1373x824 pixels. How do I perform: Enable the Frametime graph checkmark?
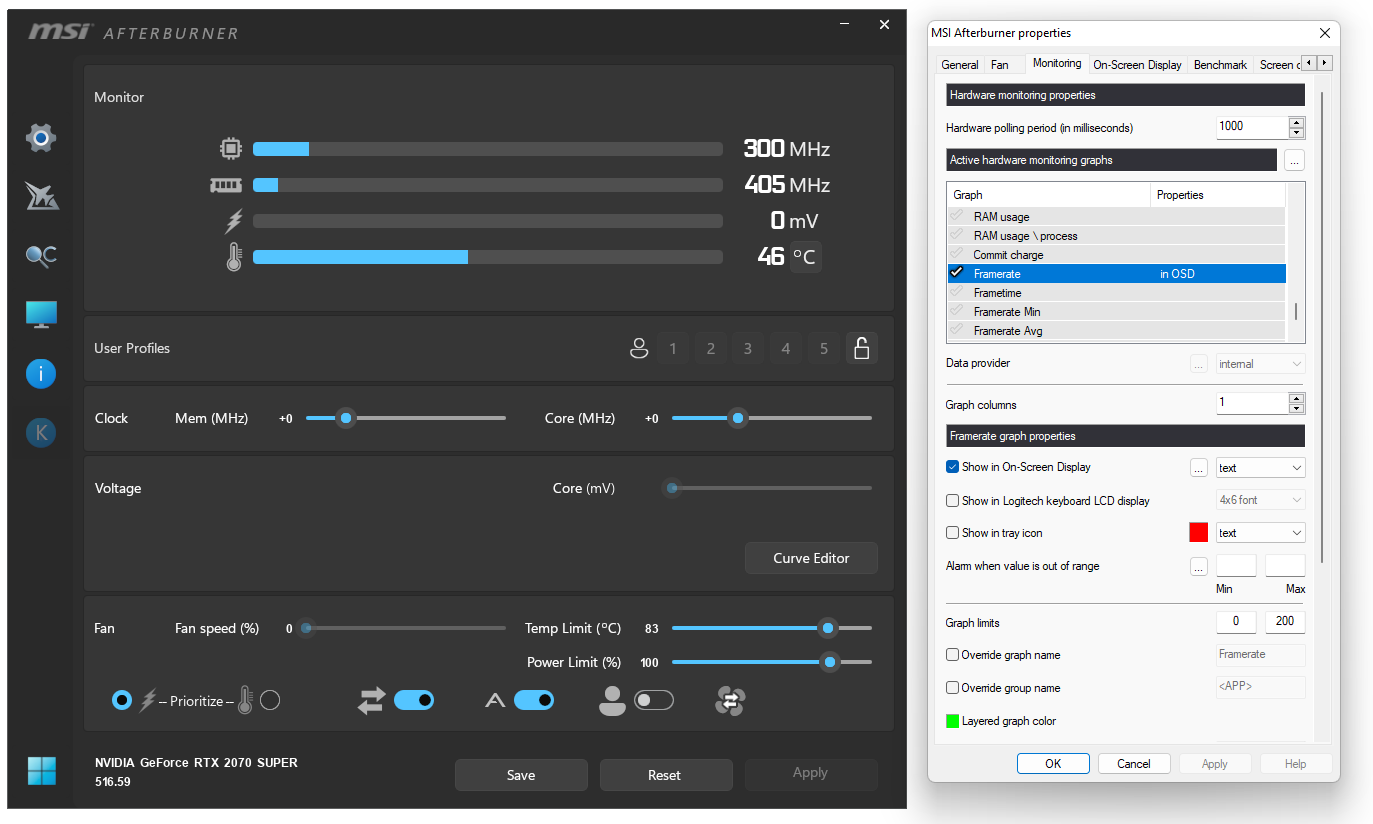pyautogui.click(x=957, y=292)
